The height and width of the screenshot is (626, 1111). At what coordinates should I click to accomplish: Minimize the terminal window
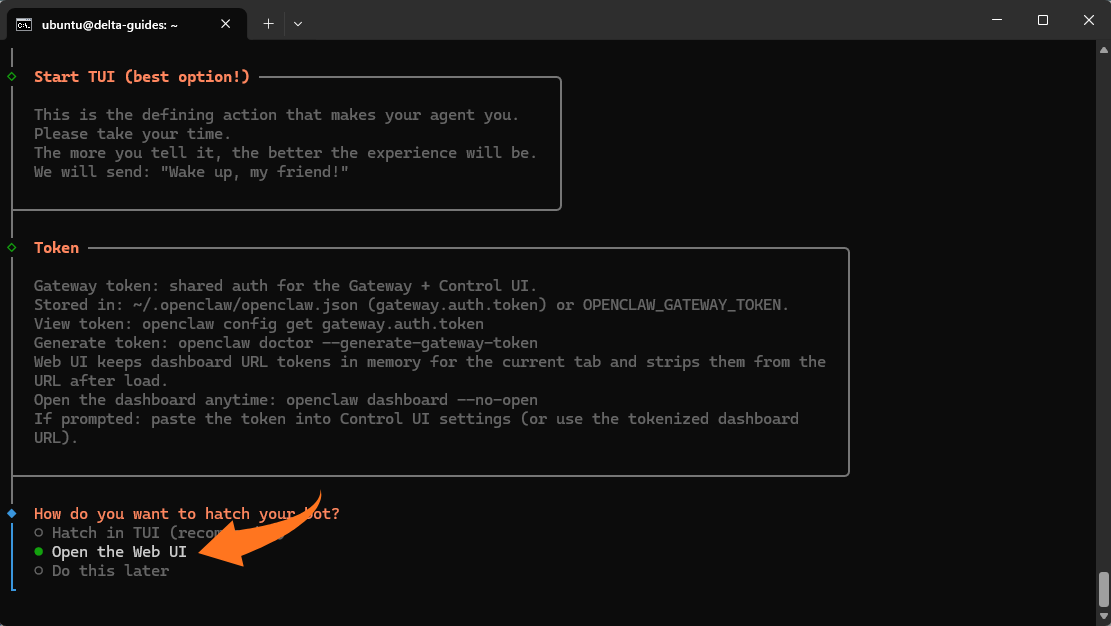(997, 20)
